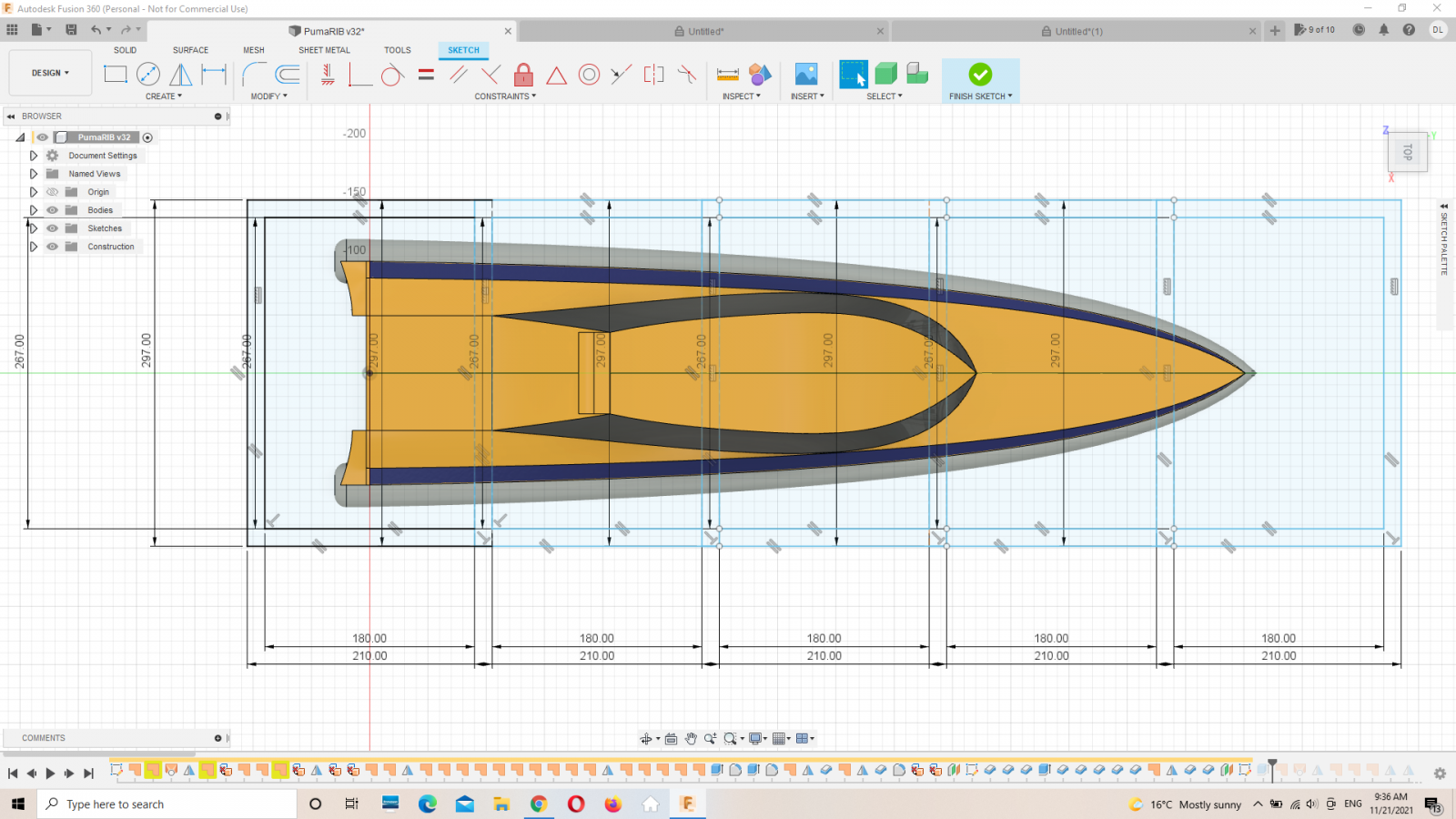Click the TOP face of the ViewCube
This screenshot has height=819, width=1456.
(1408, 152)
